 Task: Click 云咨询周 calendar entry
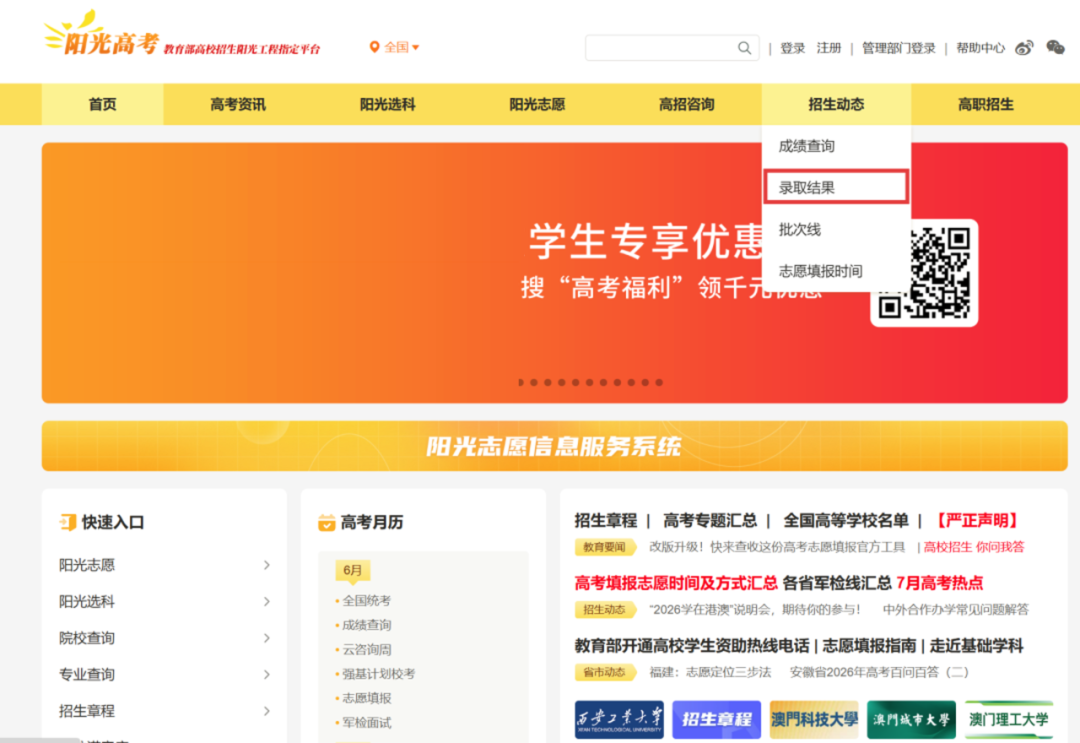click(366, 649)
